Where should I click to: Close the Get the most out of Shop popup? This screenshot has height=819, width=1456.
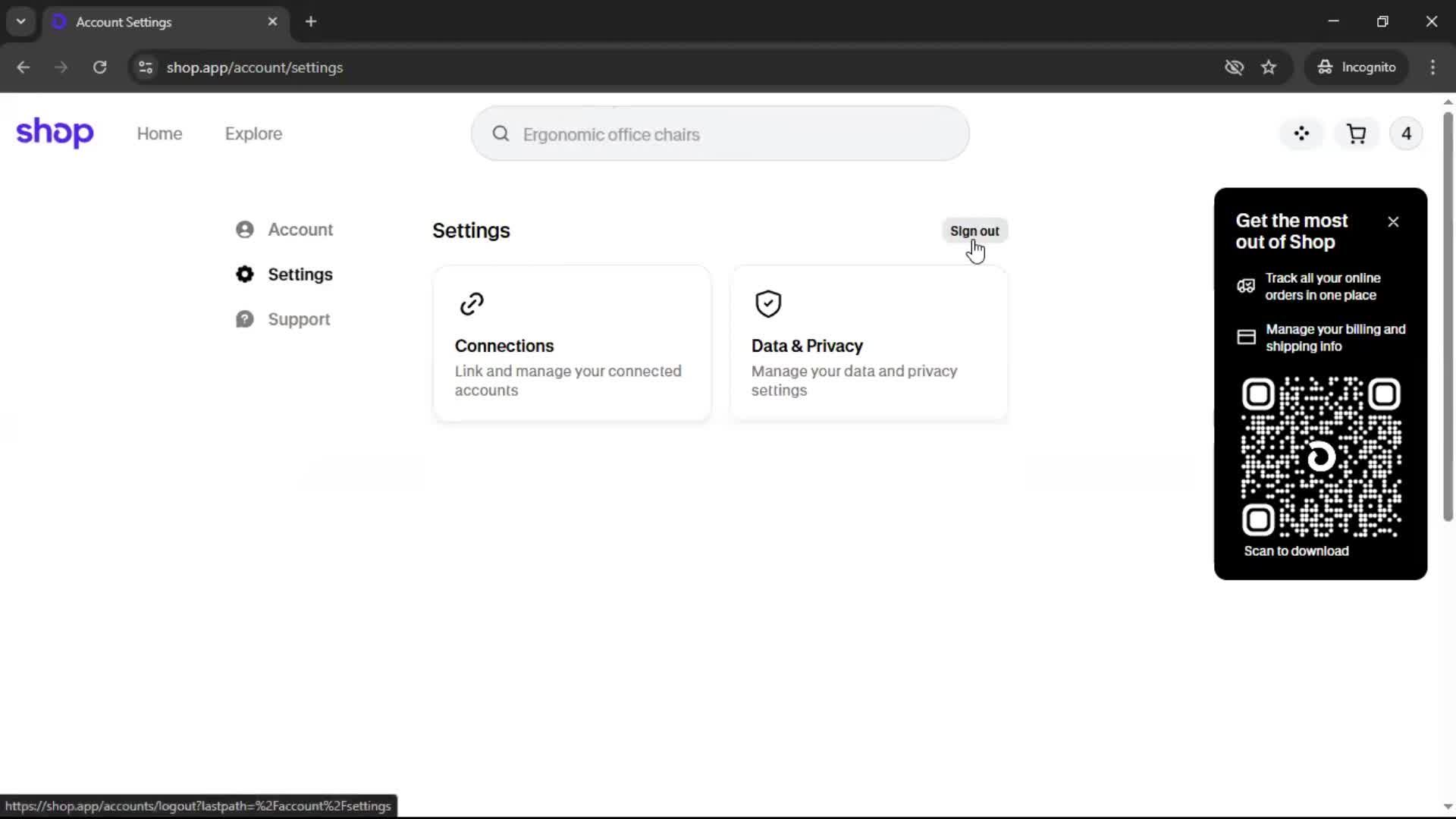click(1393, 222)
